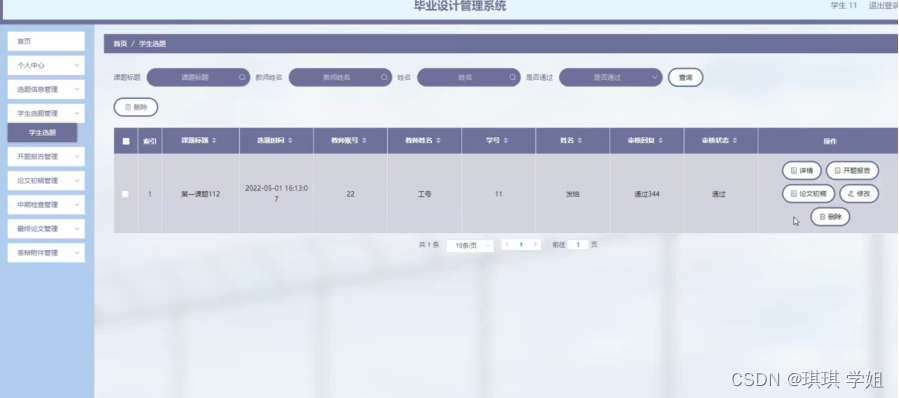Sort the table by 审核回复
The image size is (899, 398).
pyautogui.click(x=660, y=141)
